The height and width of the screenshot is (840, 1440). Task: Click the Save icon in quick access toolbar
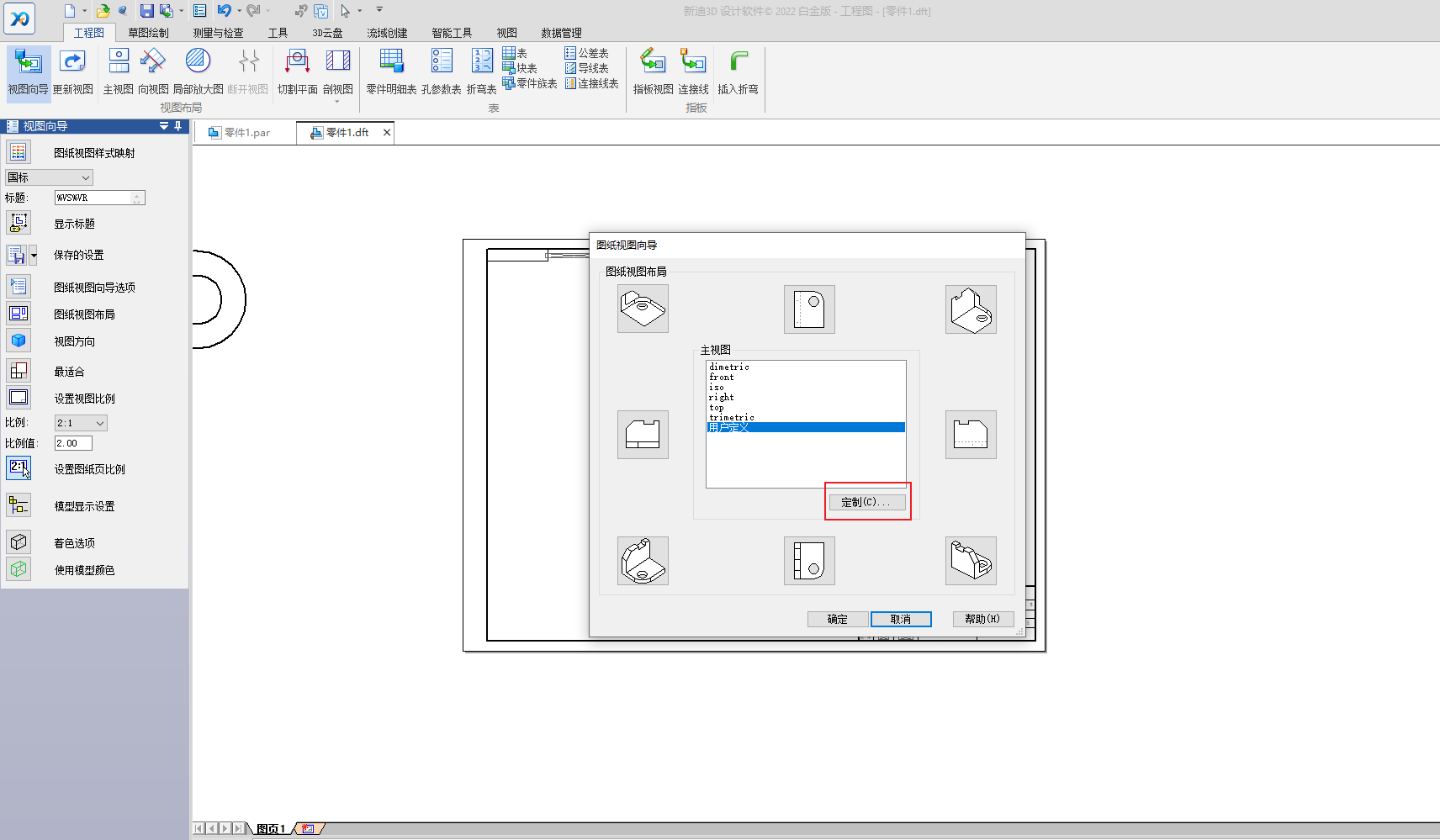pyautogui.click(x=147, y=11)
